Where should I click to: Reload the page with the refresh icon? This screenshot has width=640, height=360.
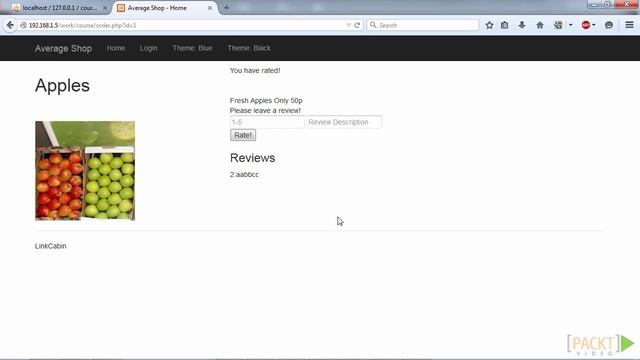(357, 25)
